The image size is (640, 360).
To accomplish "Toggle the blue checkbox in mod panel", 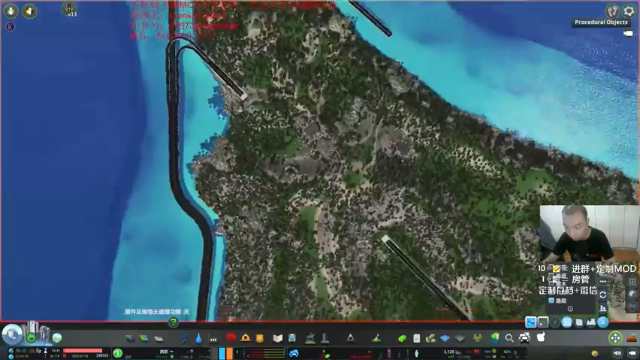I will tap(551, 300).
